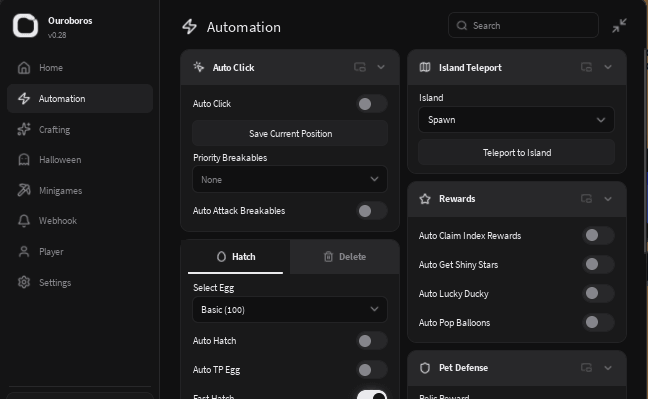The image size is (648, 399).
Task: Click the egg icon on Hatch tab
Action: pos(222,257)
